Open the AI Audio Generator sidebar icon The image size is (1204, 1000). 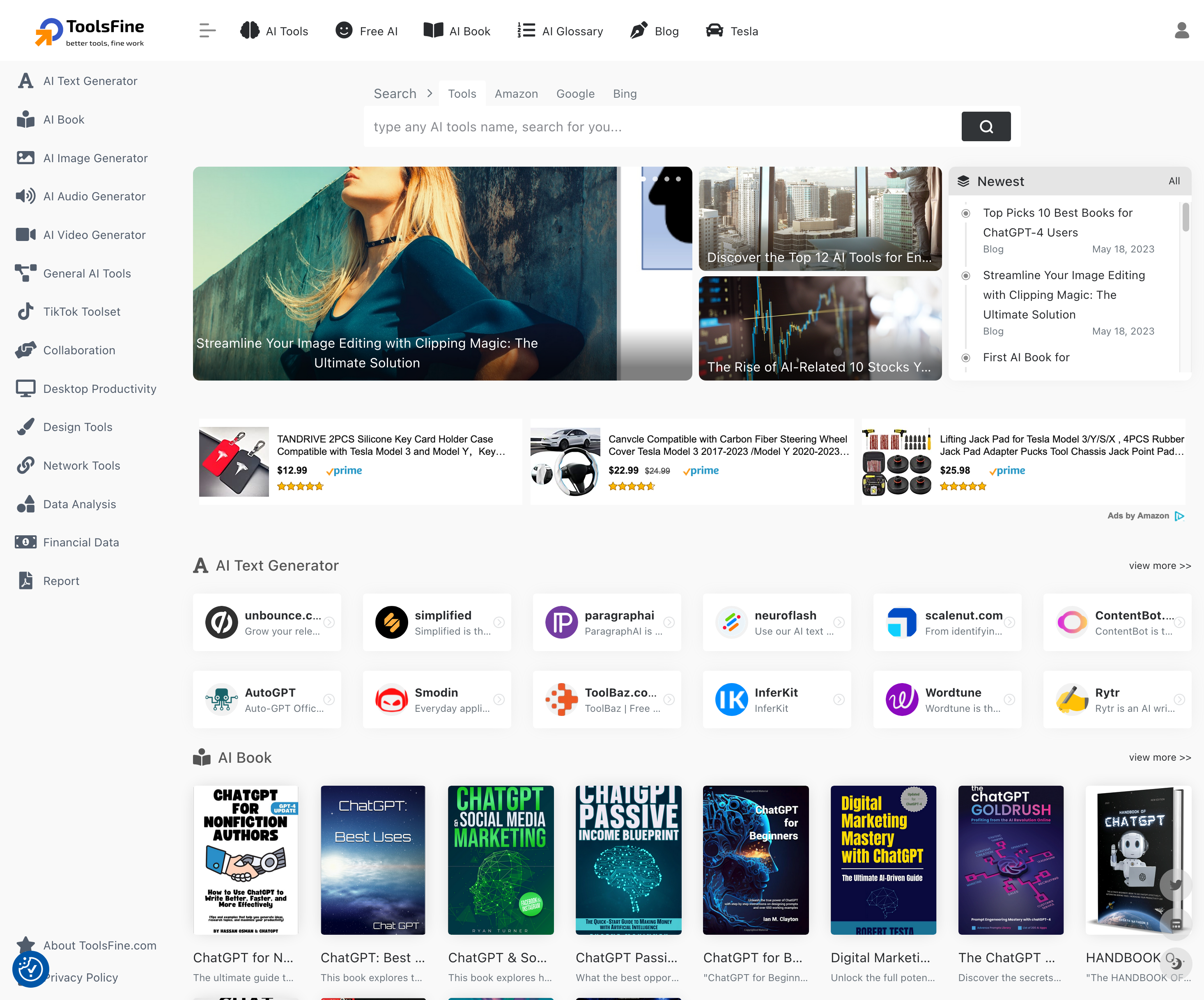click(25, 197)
